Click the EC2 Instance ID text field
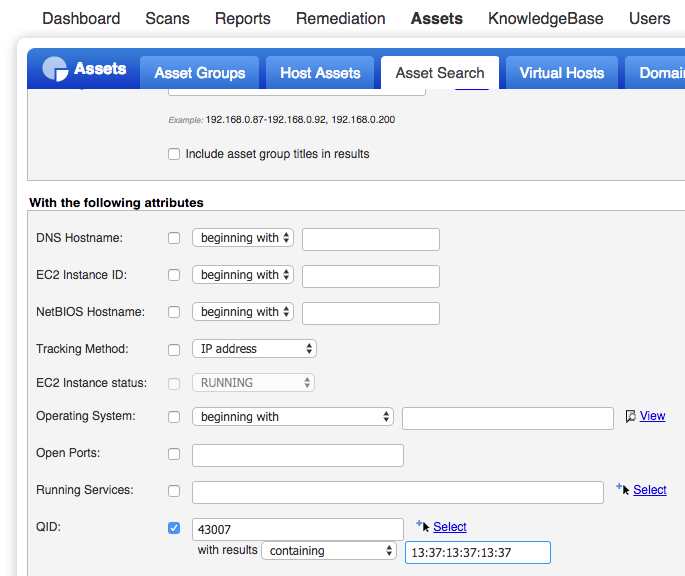This screenshot has width=685, height=576. point(370,276)
